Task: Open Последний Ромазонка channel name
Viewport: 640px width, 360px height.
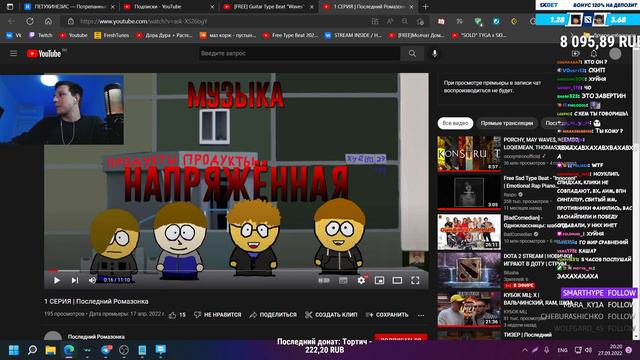Action: coord(96,337)
